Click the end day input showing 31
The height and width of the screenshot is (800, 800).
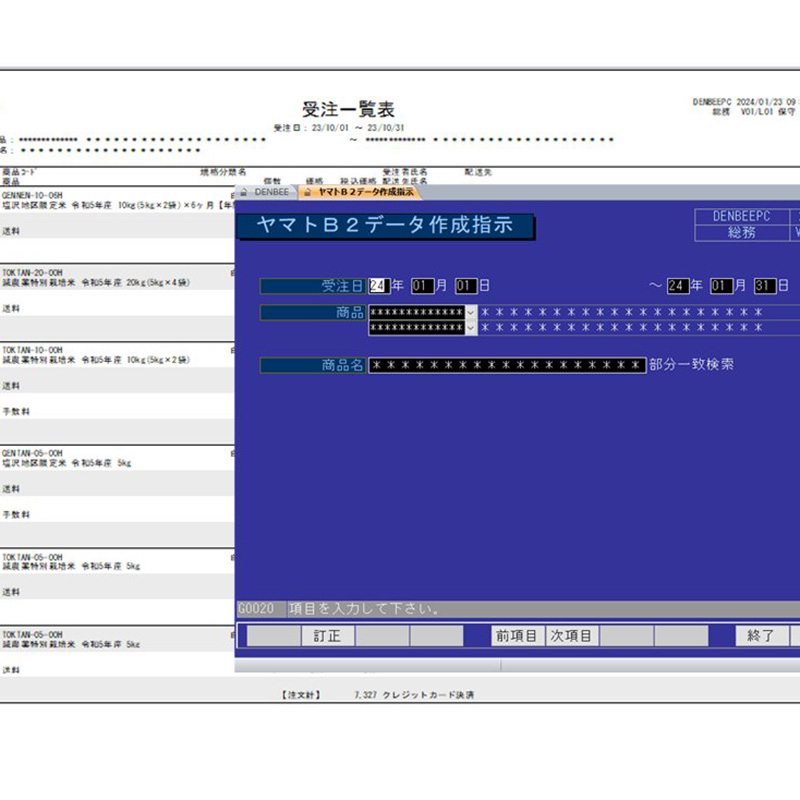[766, 285]
